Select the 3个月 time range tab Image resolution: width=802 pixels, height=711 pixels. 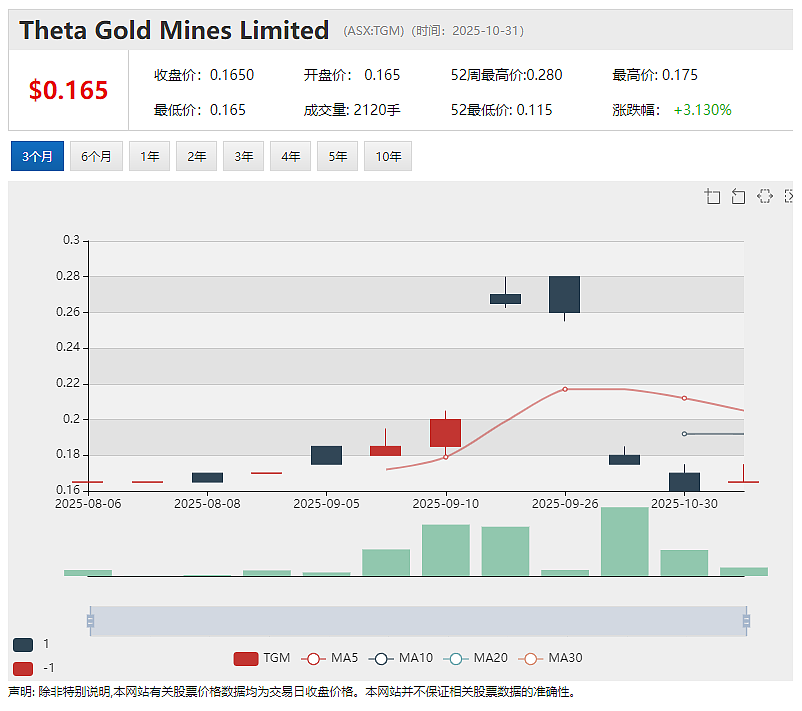click(x=37, y=156)
